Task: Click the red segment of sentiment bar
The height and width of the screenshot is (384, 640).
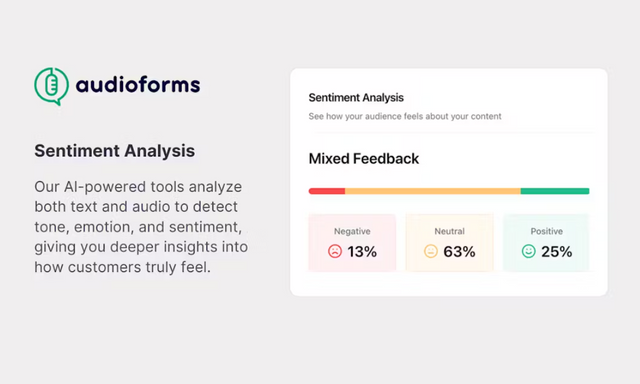Action: tap(327, 191)
